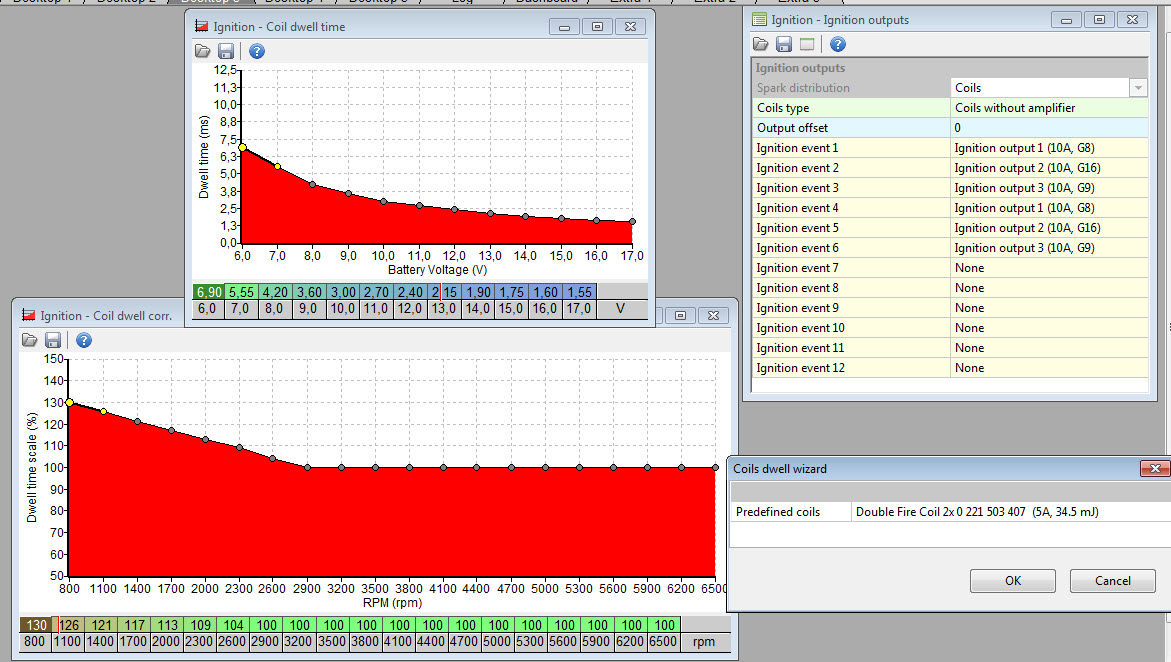The image size is (1171, 662).
Task: Select the 130 scale cell for 800 rpm
Action: coord(35,625)
